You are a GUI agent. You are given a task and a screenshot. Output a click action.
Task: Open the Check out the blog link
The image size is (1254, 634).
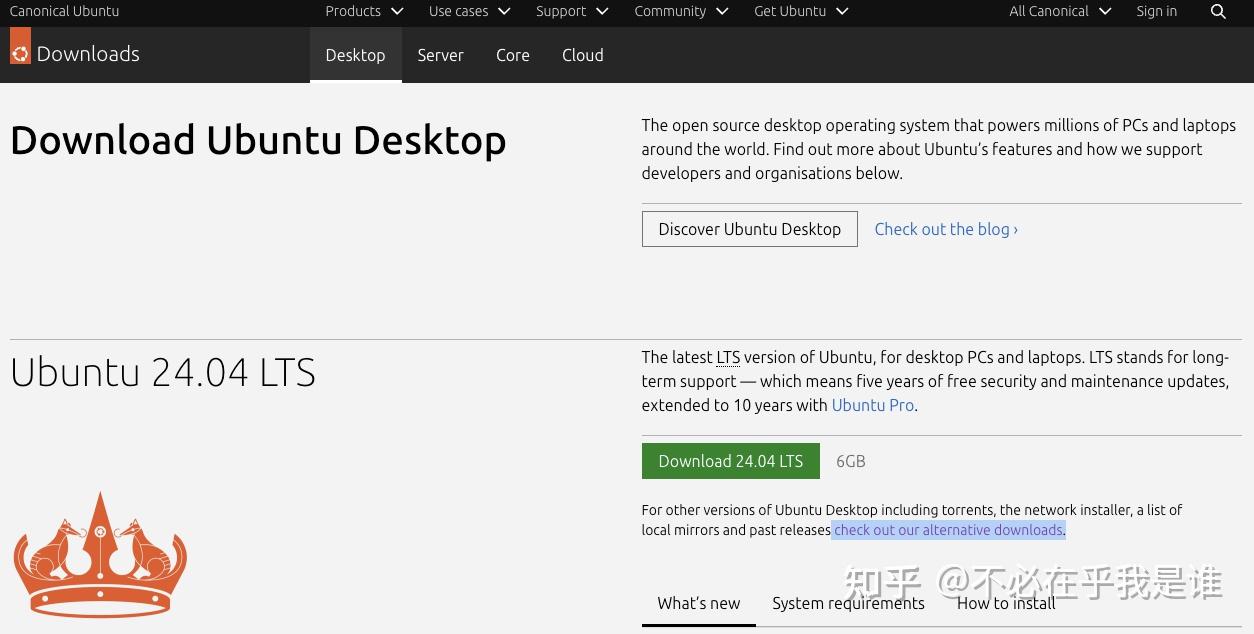(945, 229)
